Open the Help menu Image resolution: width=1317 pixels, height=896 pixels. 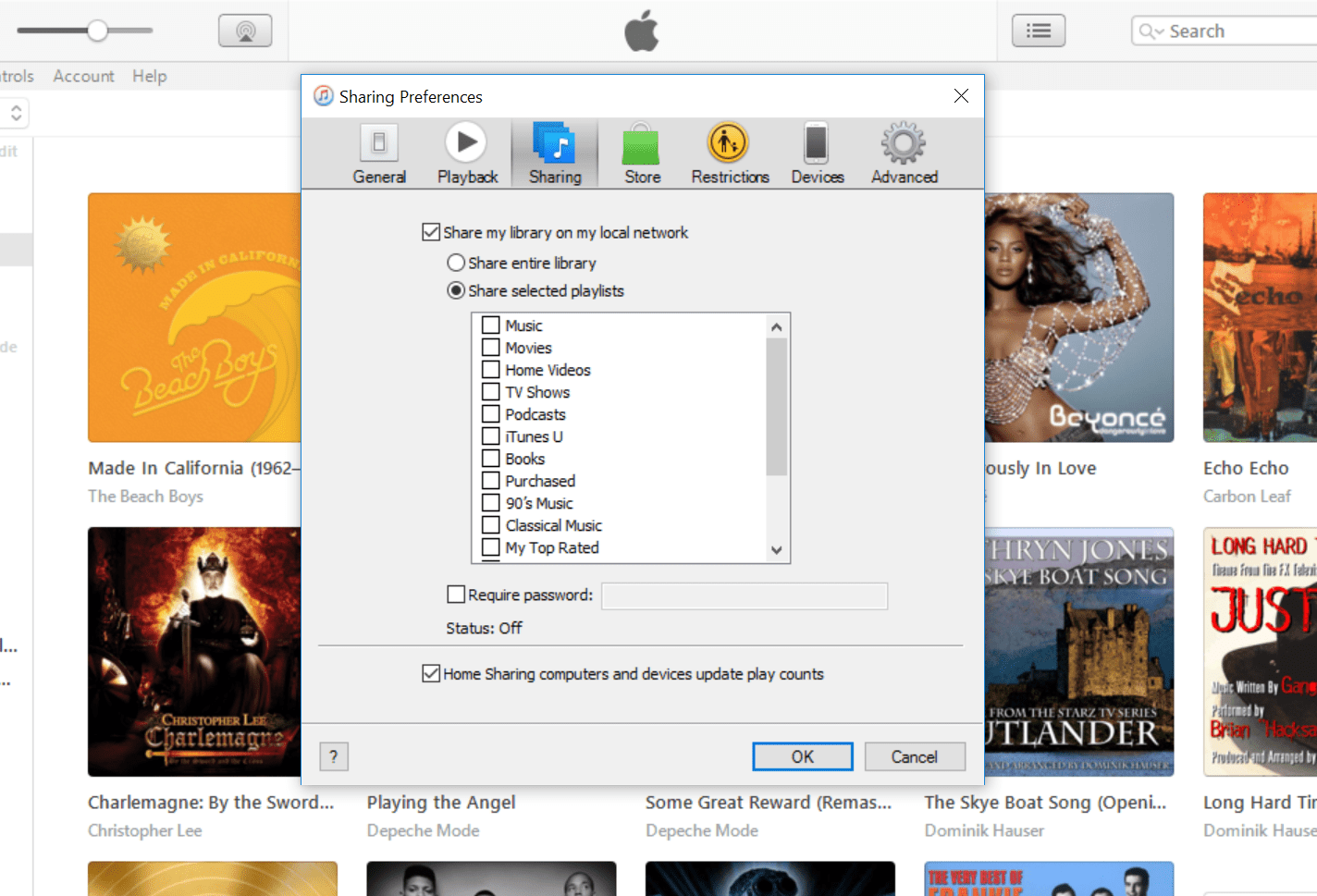click(150, 76)
